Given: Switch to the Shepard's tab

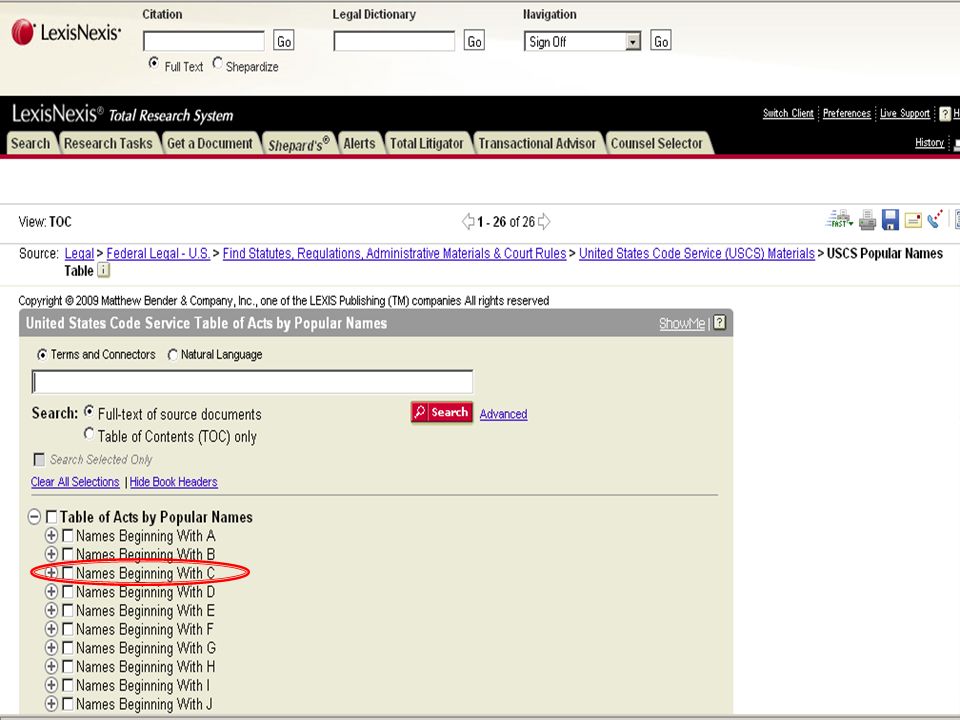Looking at the screenshot, I should click(x=299, y=143).
